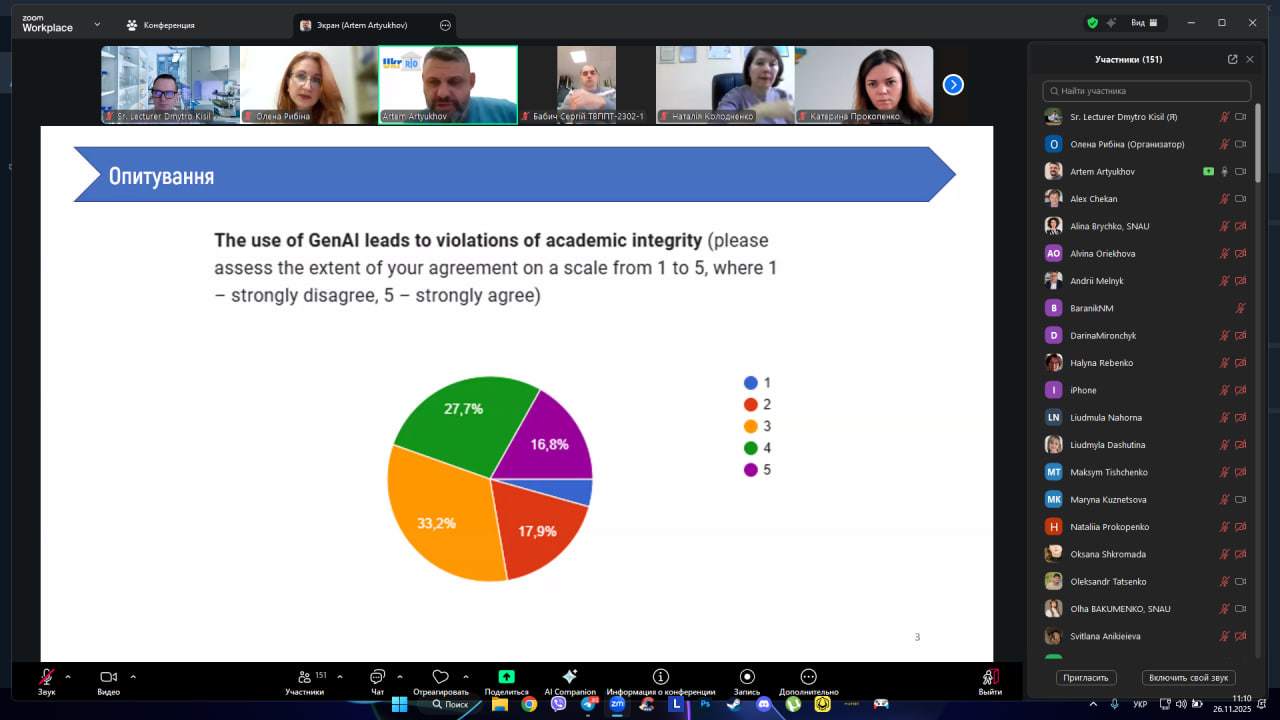Select the Экран (Artem Artyukhov) tab
1280x720 pixels.
point(365,25)
